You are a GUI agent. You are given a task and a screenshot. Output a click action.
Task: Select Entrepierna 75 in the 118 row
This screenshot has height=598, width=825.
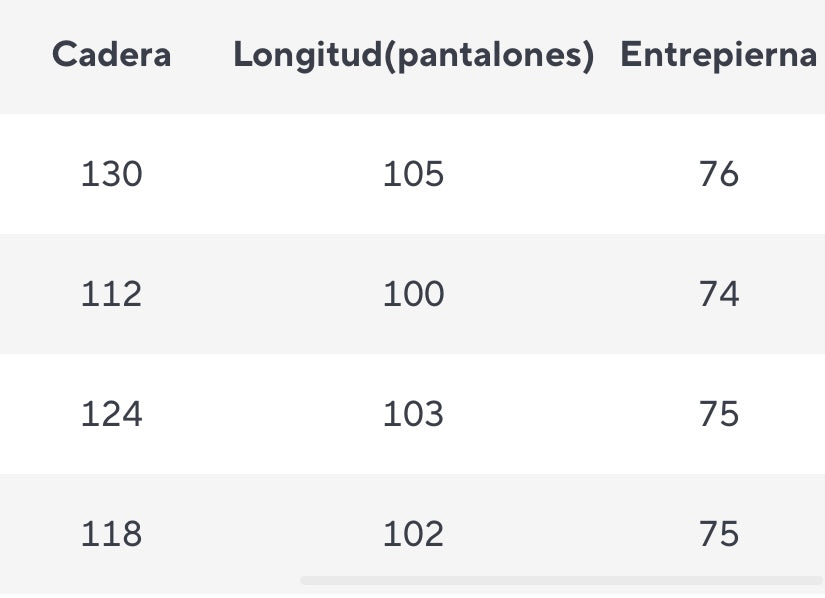click(719, 534)
